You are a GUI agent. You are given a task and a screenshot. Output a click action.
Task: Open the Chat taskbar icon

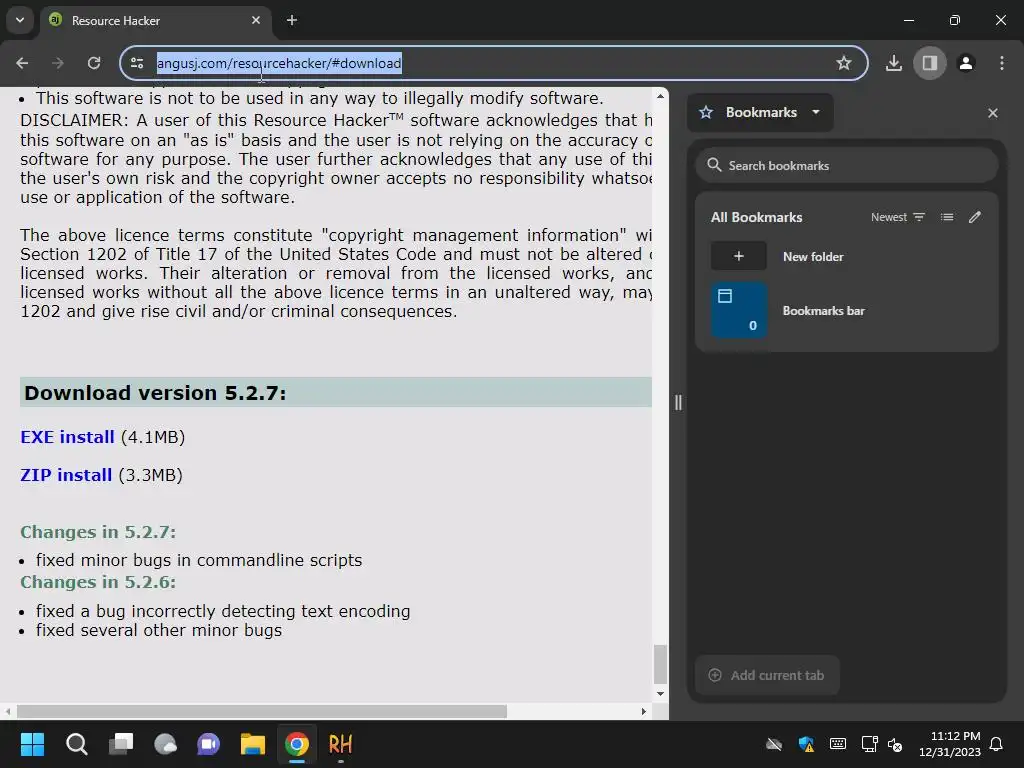(208, 744)
